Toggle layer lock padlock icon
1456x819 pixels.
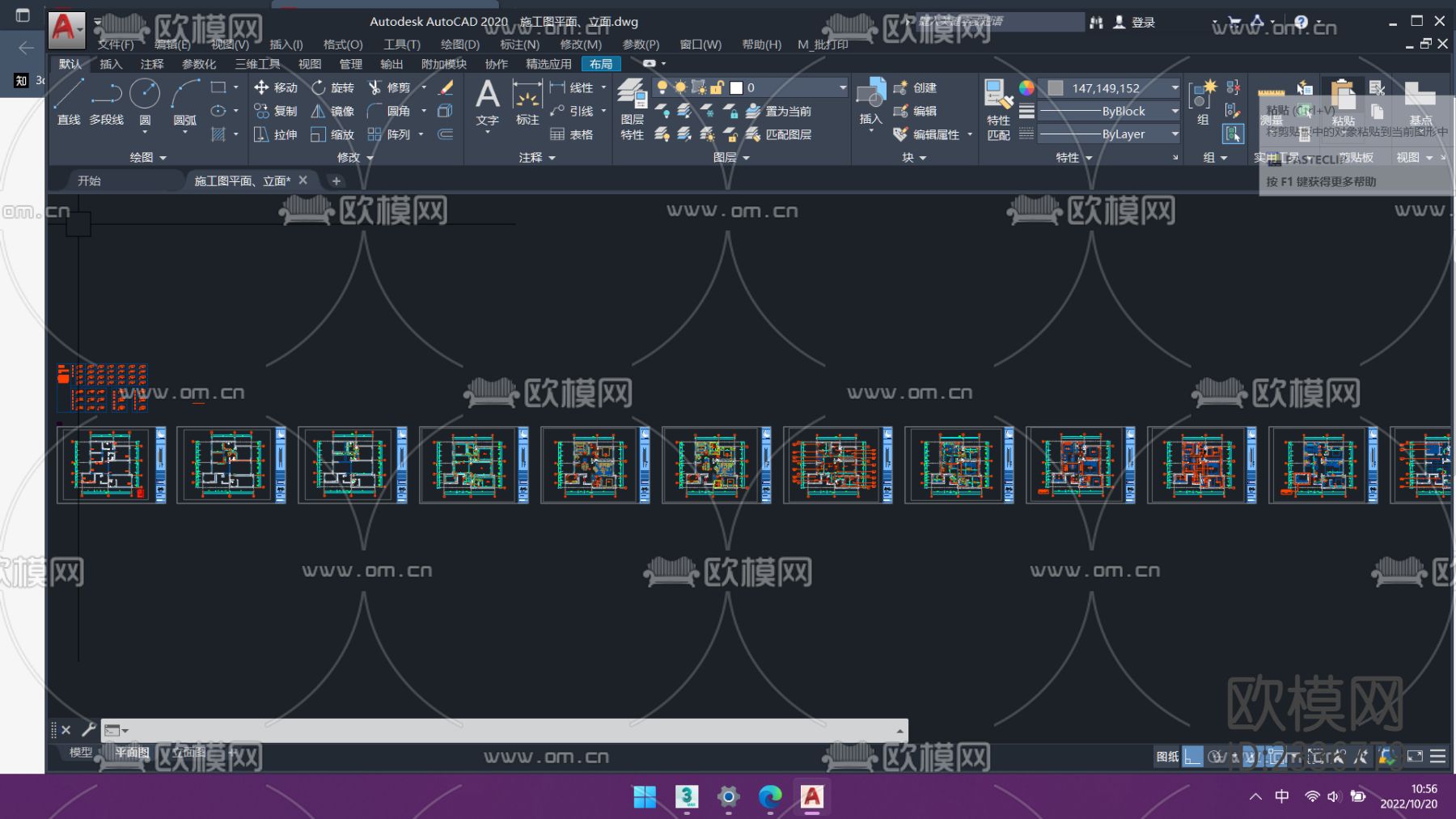(716, 87)
